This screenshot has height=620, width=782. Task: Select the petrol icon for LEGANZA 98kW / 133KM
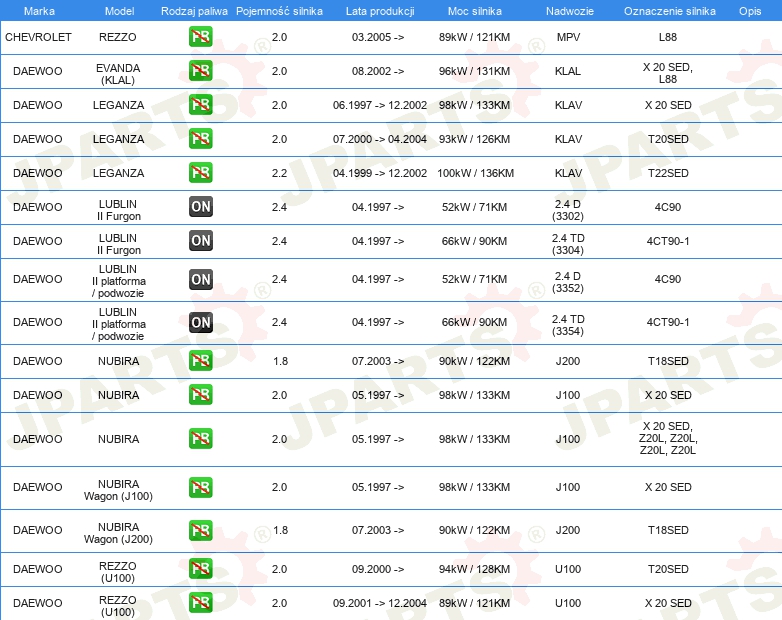(x=200, y=104)
